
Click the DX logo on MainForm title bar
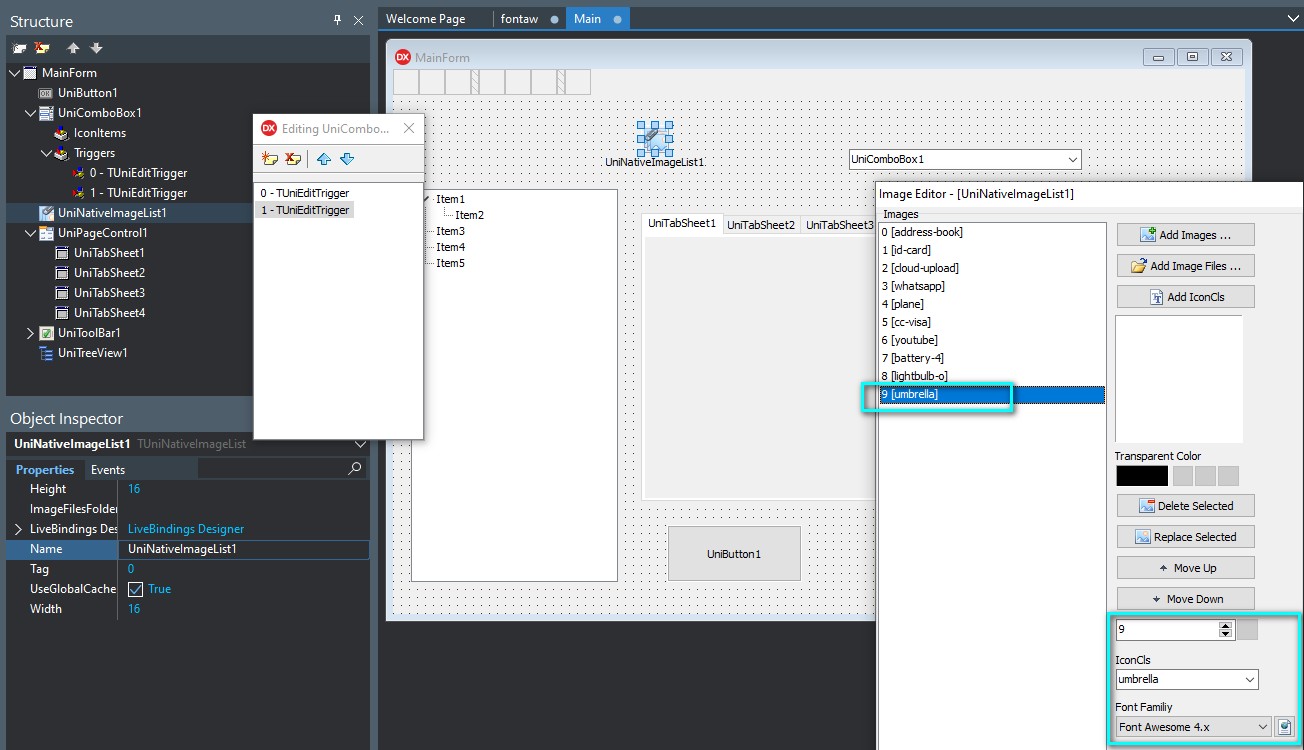pos(403,57)
